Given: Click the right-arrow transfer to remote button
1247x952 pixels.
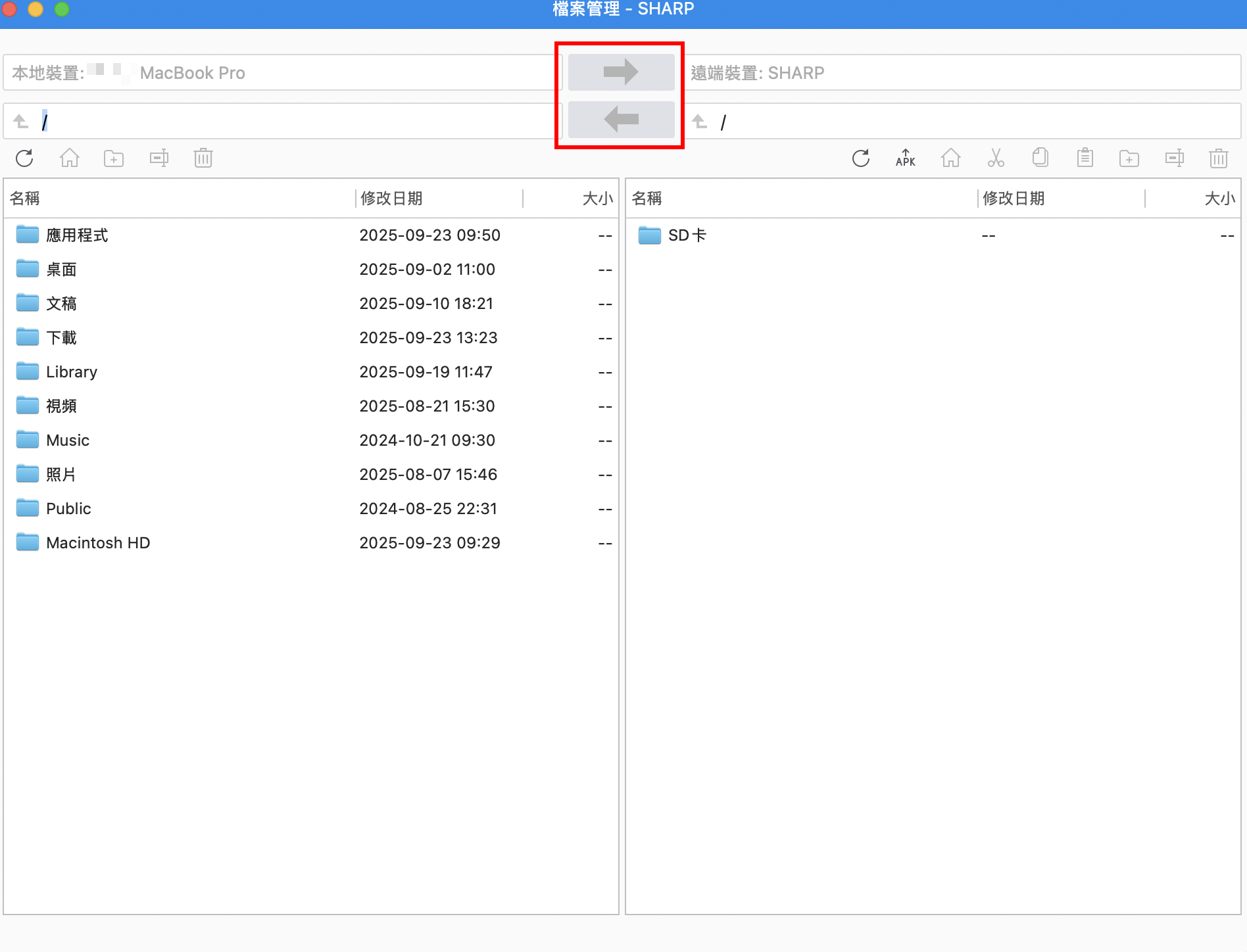Looking at the screenshot, I should [x=621, y=72].
